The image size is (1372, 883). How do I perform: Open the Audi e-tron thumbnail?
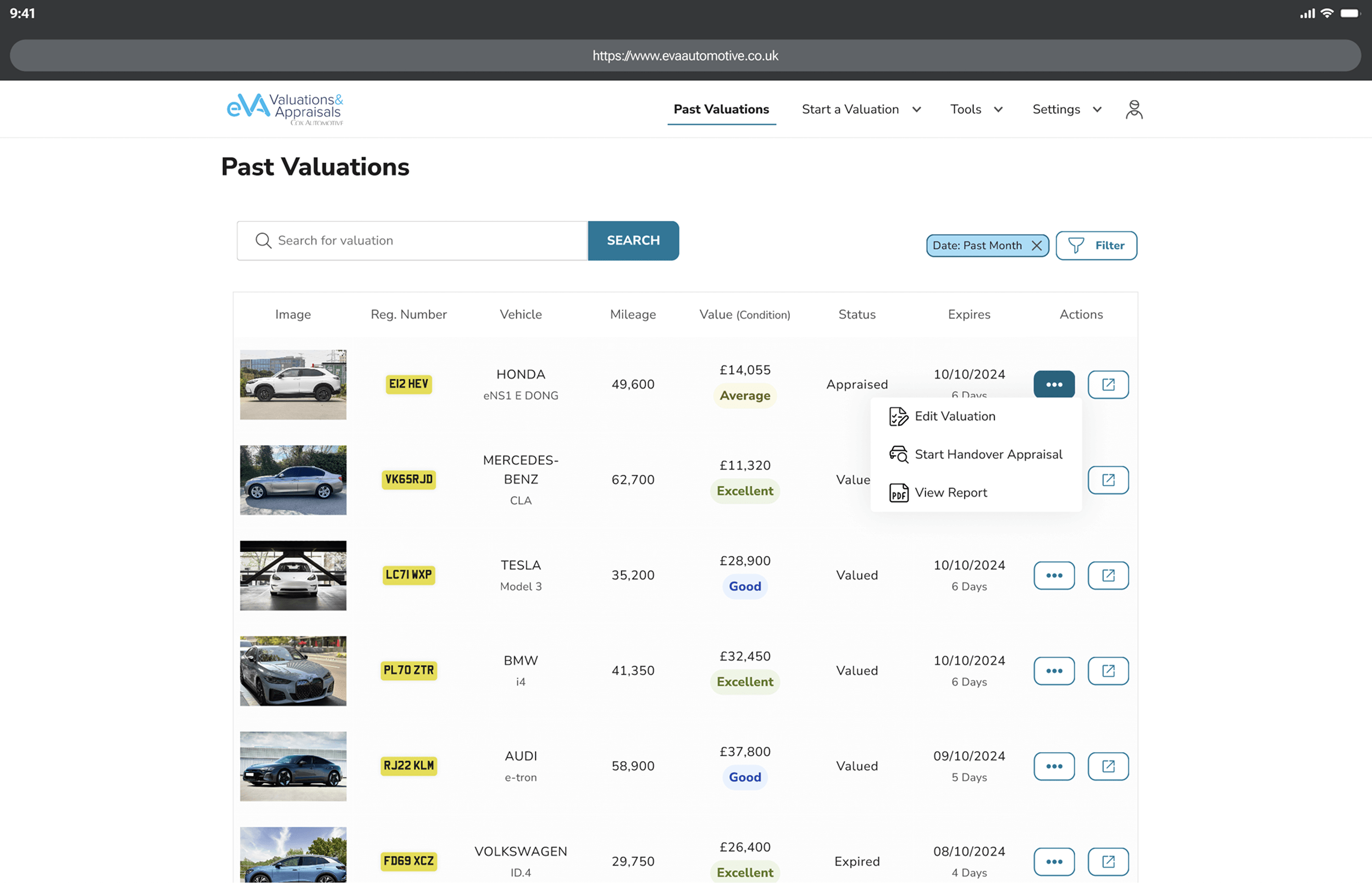pos(293,766)
